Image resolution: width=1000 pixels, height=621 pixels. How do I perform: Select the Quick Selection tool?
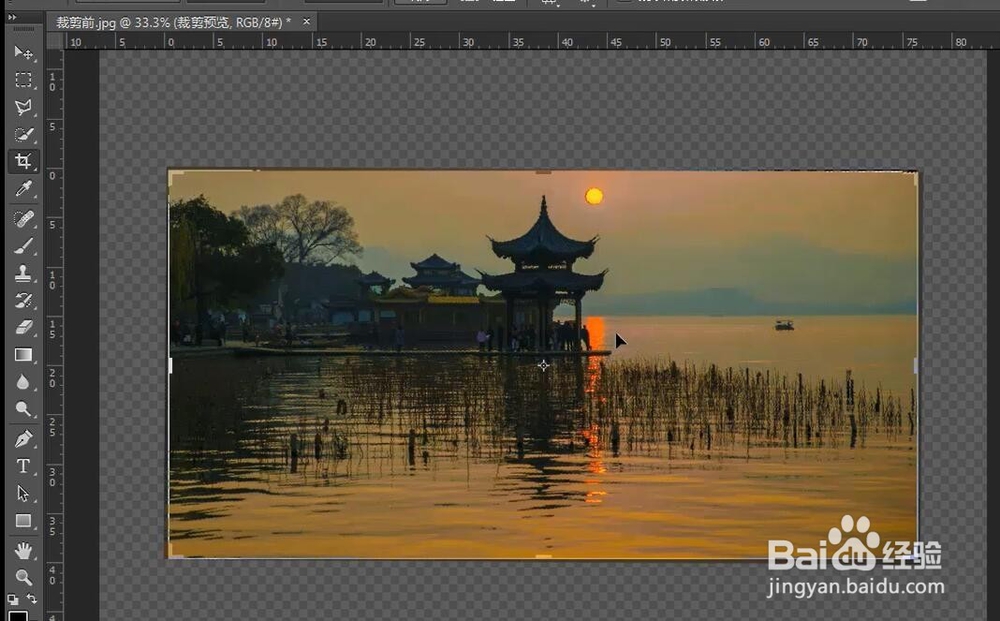[x=23, y=135]
